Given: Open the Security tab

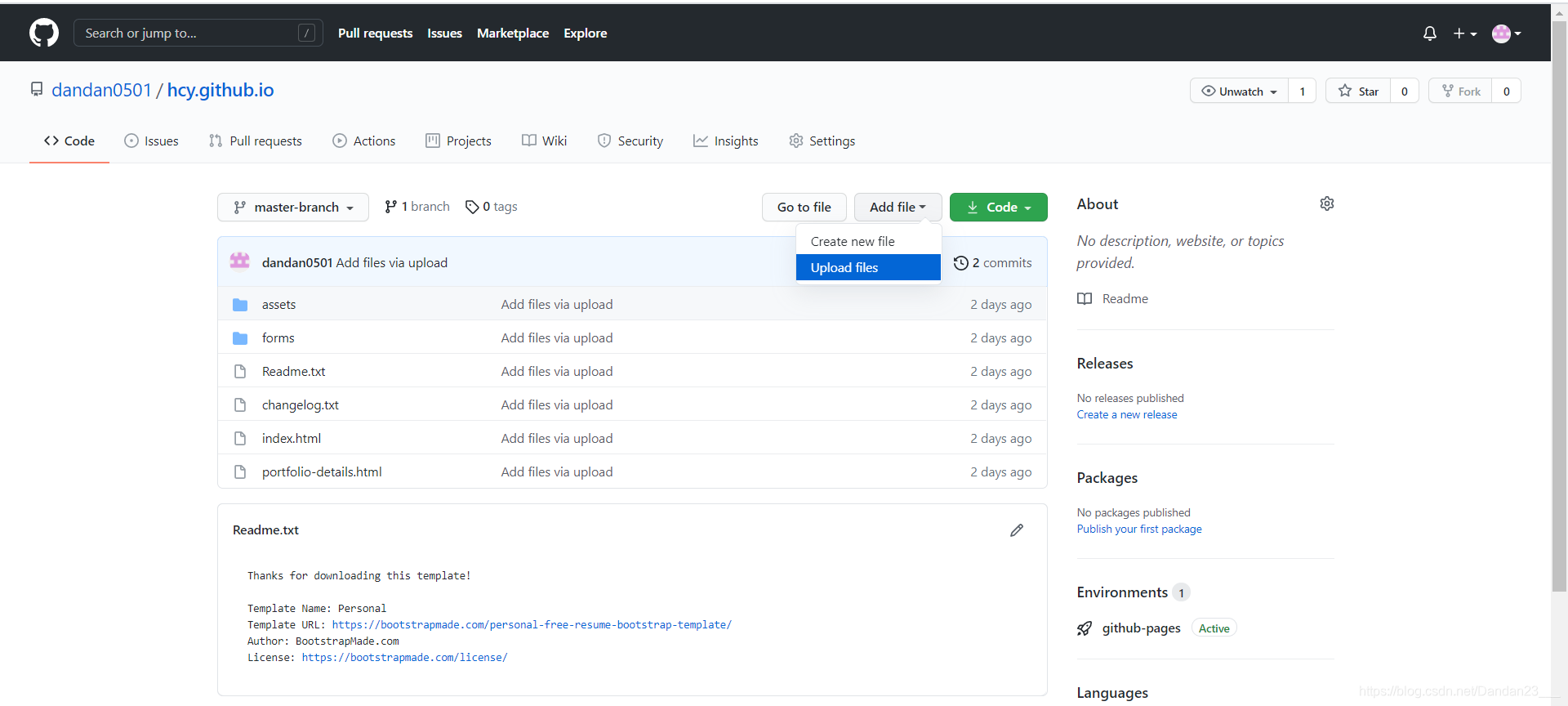Looking at the screenshot, I should coord(630,141).
